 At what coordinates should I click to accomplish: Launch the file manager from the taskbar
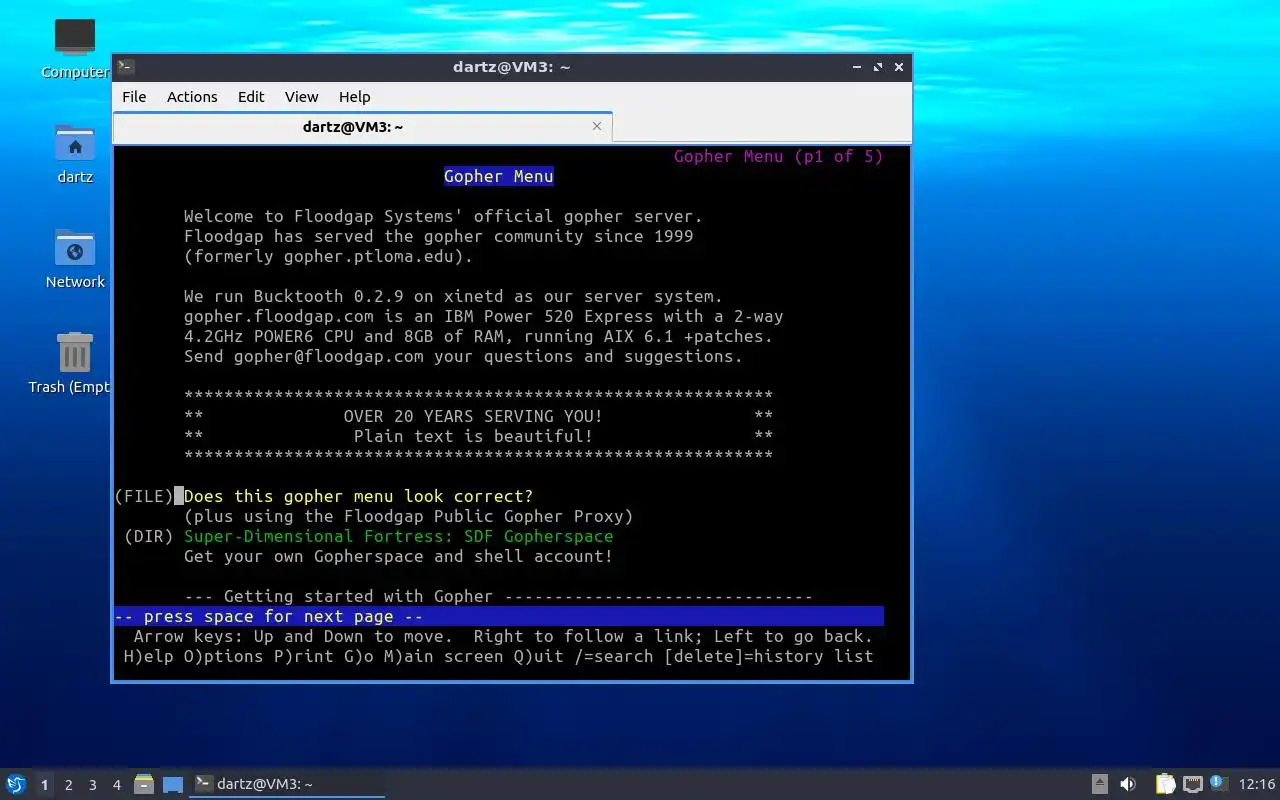(x=144, y=784)
